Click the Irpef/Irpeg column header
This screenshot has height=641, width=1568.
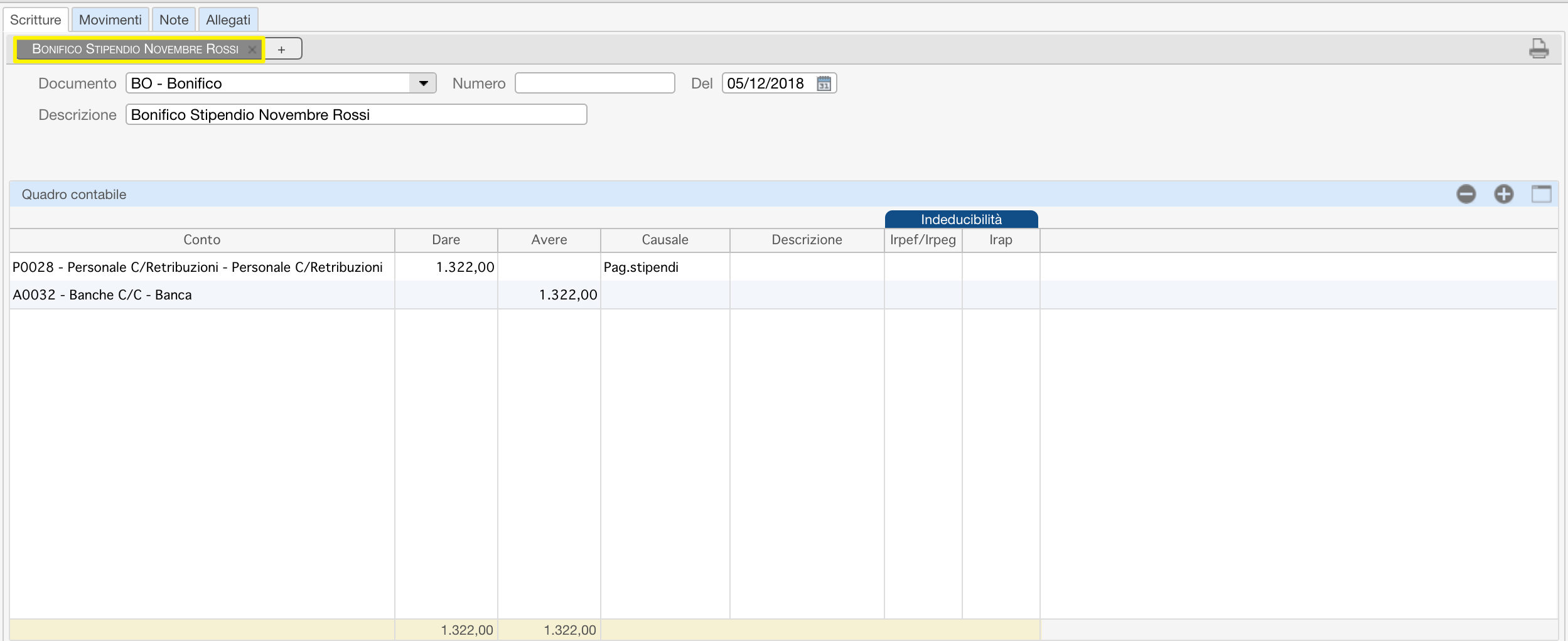923,240
